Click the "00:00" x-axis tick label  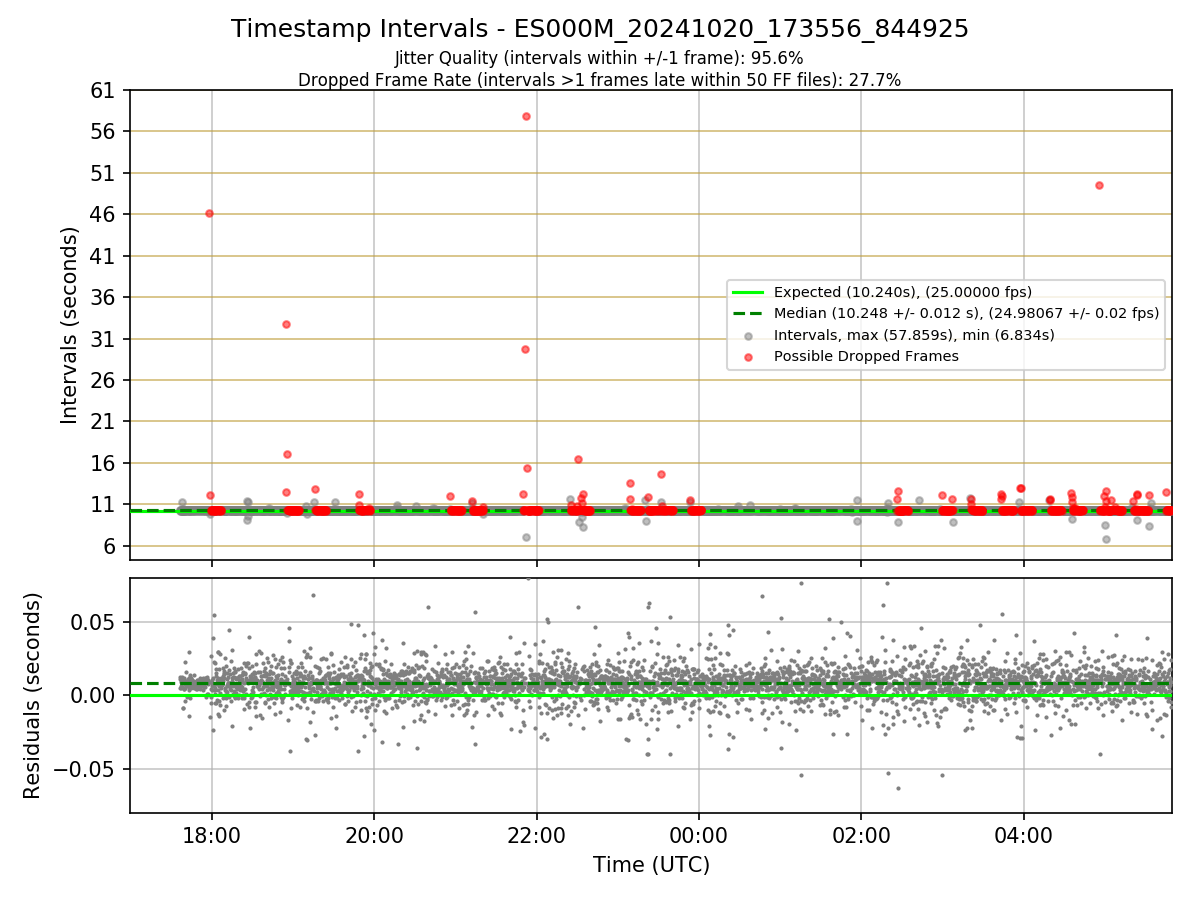(699, 835)
